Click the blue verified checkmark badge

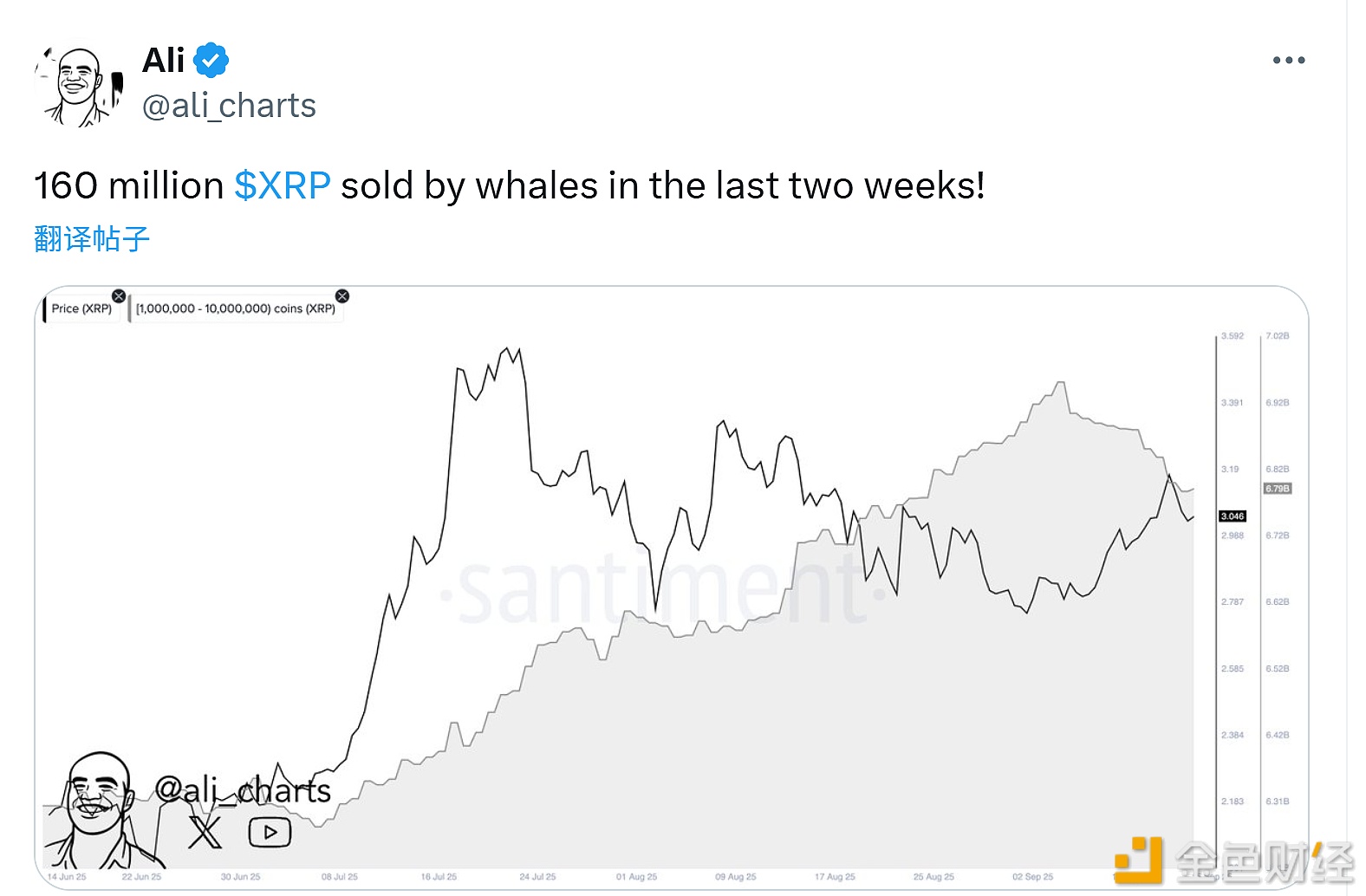pyautogui.click(x=211, y=61)
